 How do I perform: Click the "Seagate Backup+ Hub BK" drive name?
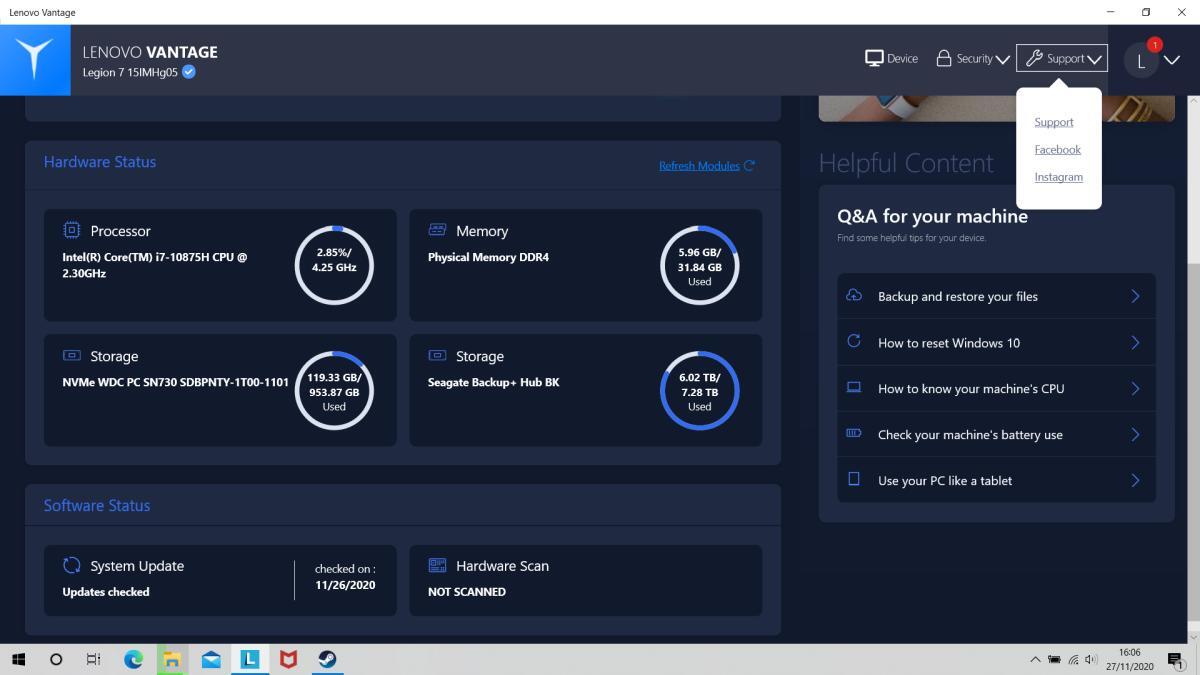coord(494,382)
